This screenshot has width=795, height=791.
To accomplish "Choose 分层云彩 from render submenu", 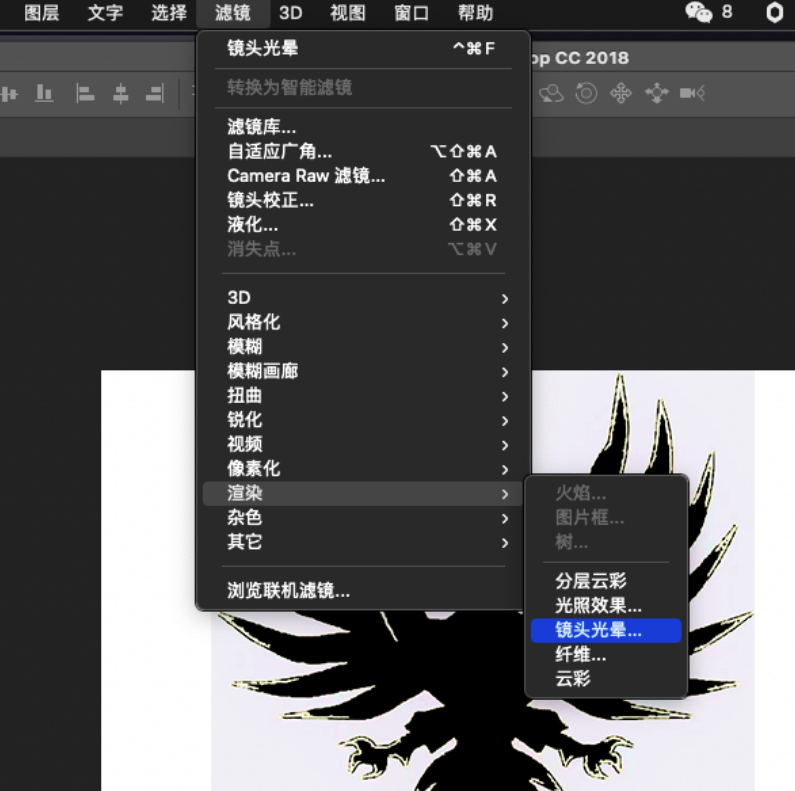I will (606, 581).
